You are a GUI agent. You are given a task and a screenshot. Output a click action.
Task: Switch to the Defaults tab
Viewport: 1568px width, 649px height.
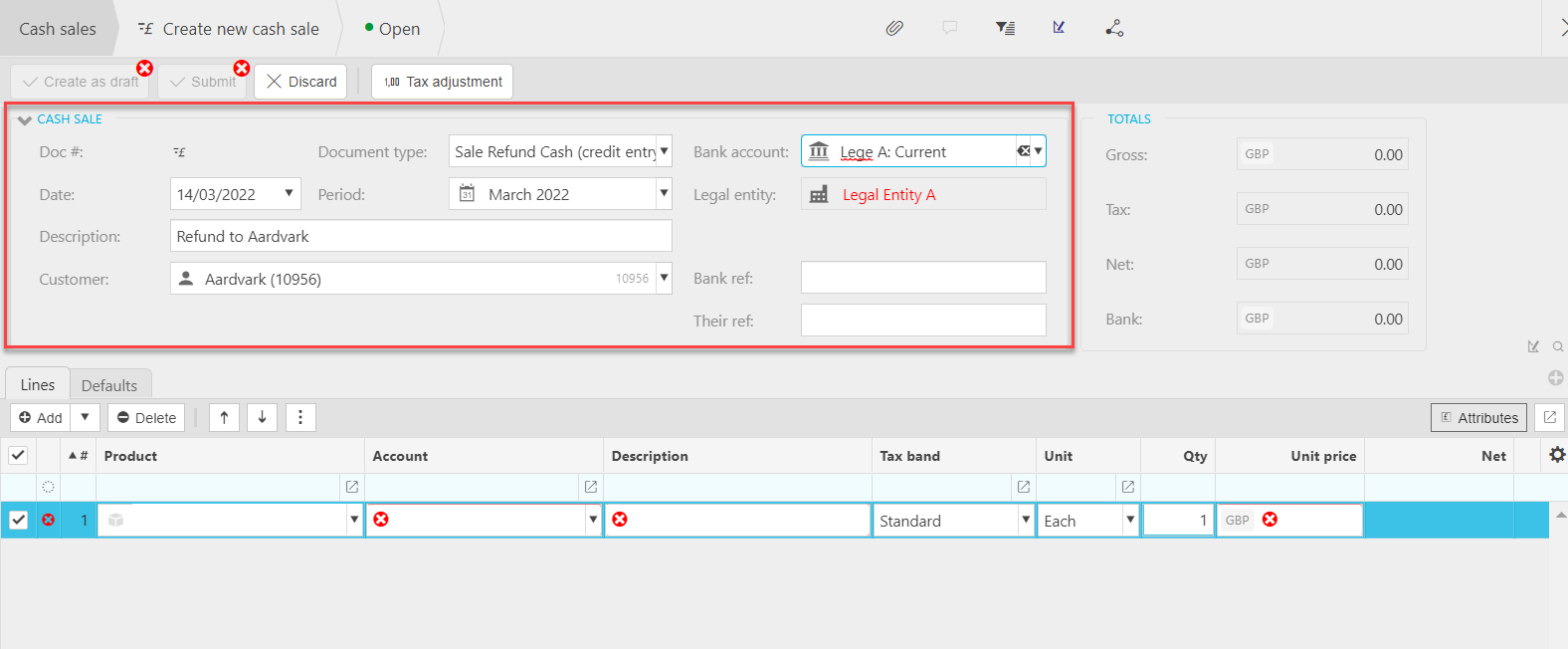(109, 385)
